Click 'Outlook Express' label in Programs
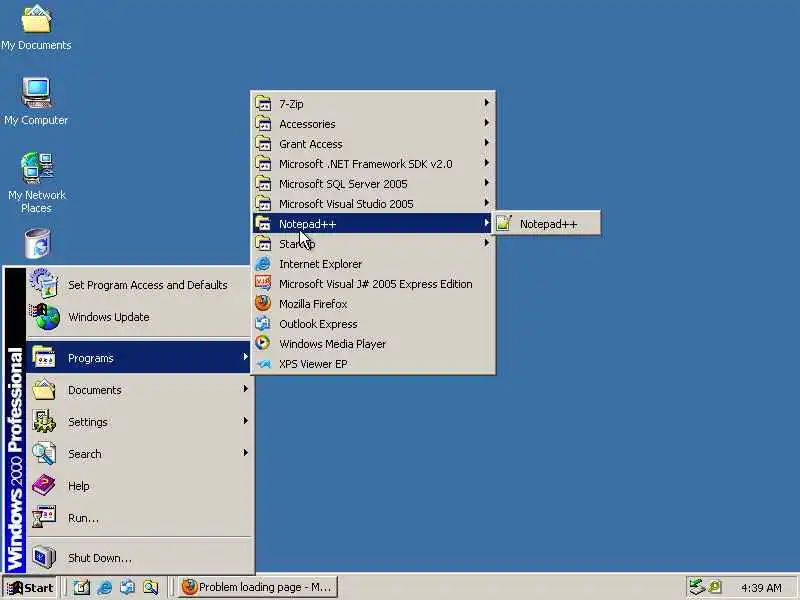This screenshot has width=800, height=600. 318,324
